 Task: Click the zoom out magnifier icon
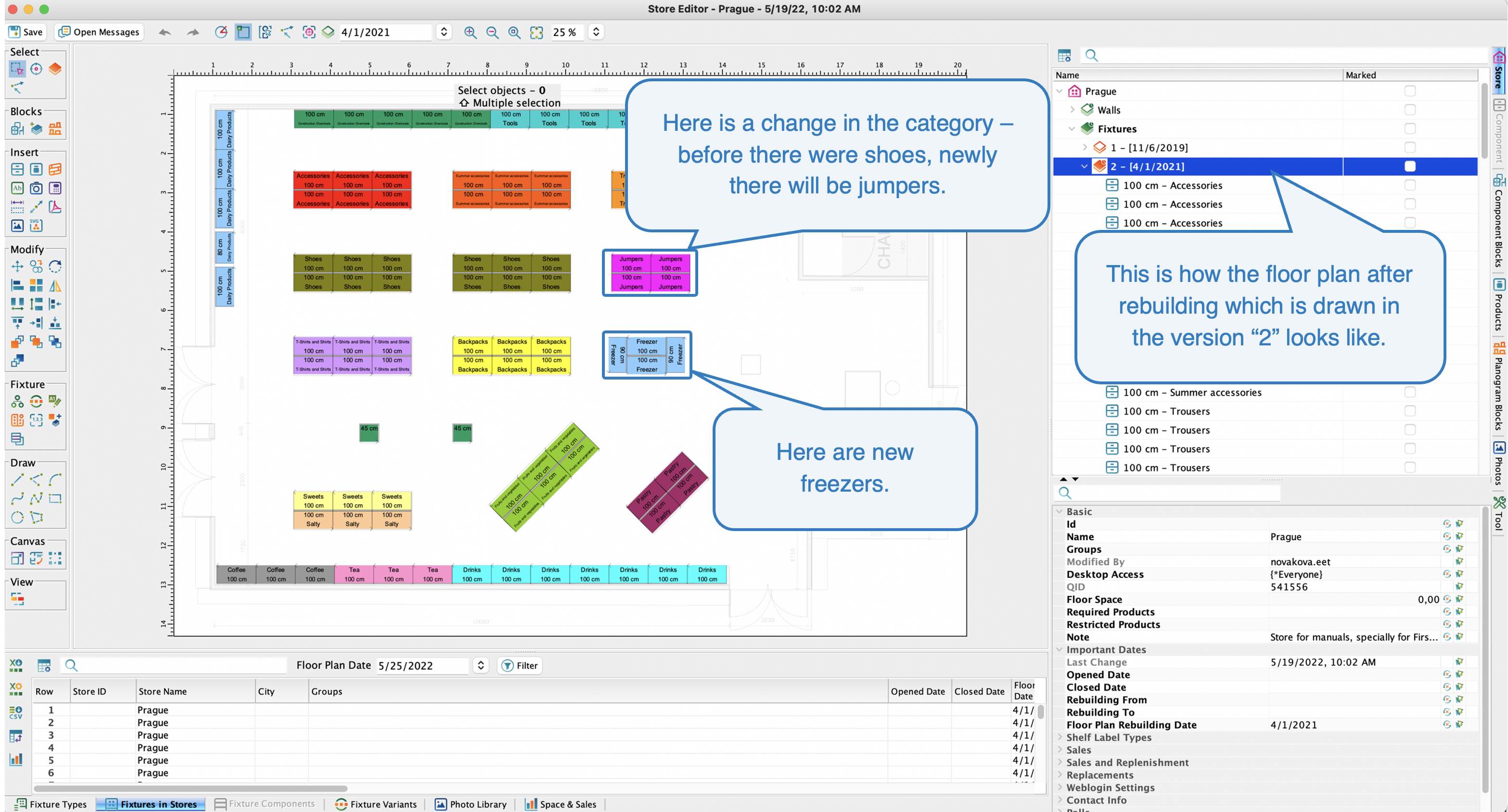492,32
